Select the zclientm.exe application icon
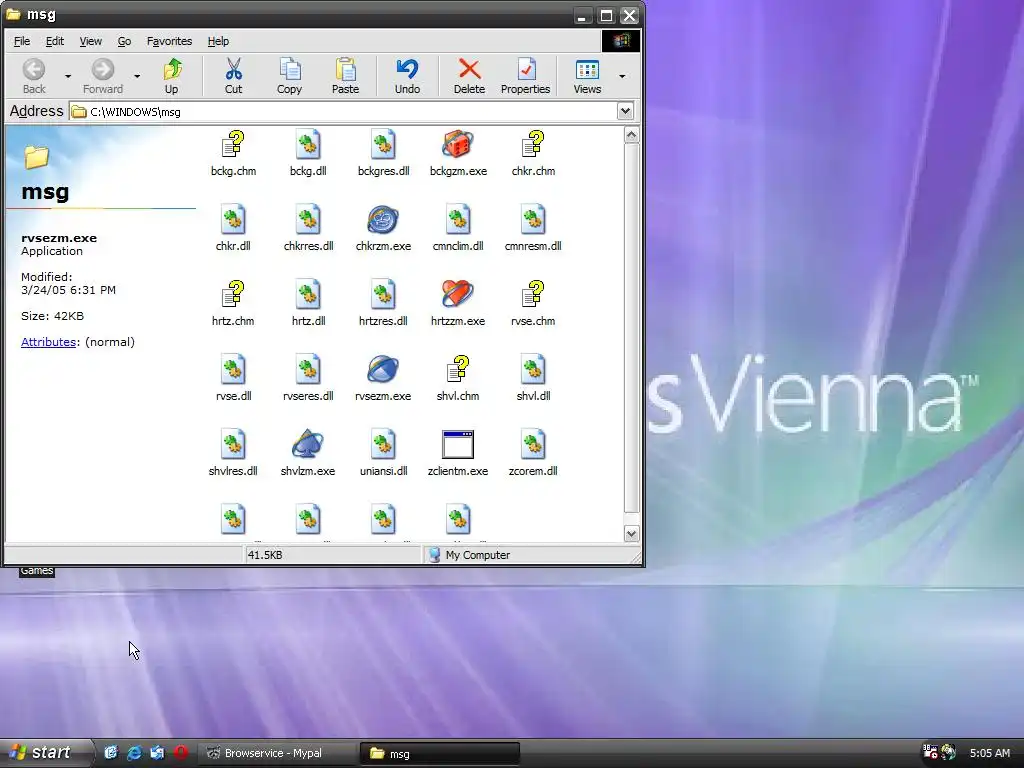The height and width of the screenshot is (768, 1024). pos(458,445)
